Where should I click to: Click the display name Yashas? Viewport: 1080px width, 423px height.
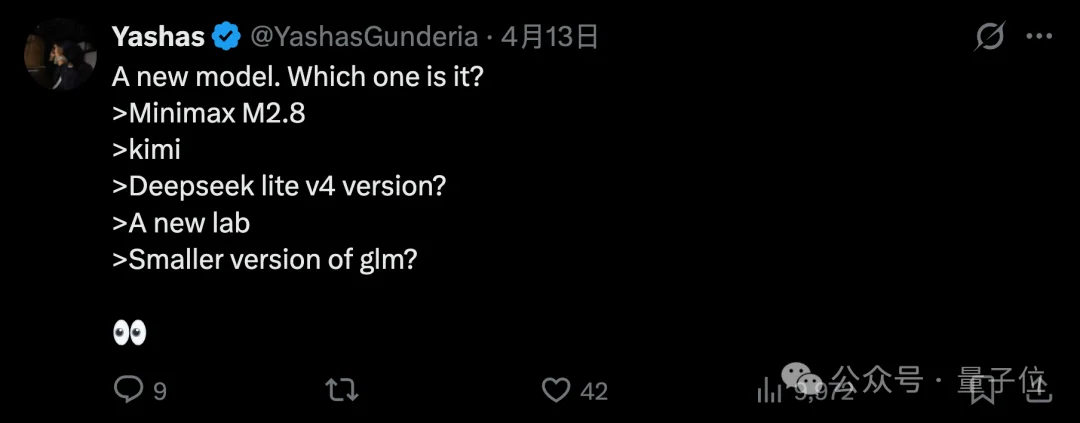(158, 38)
